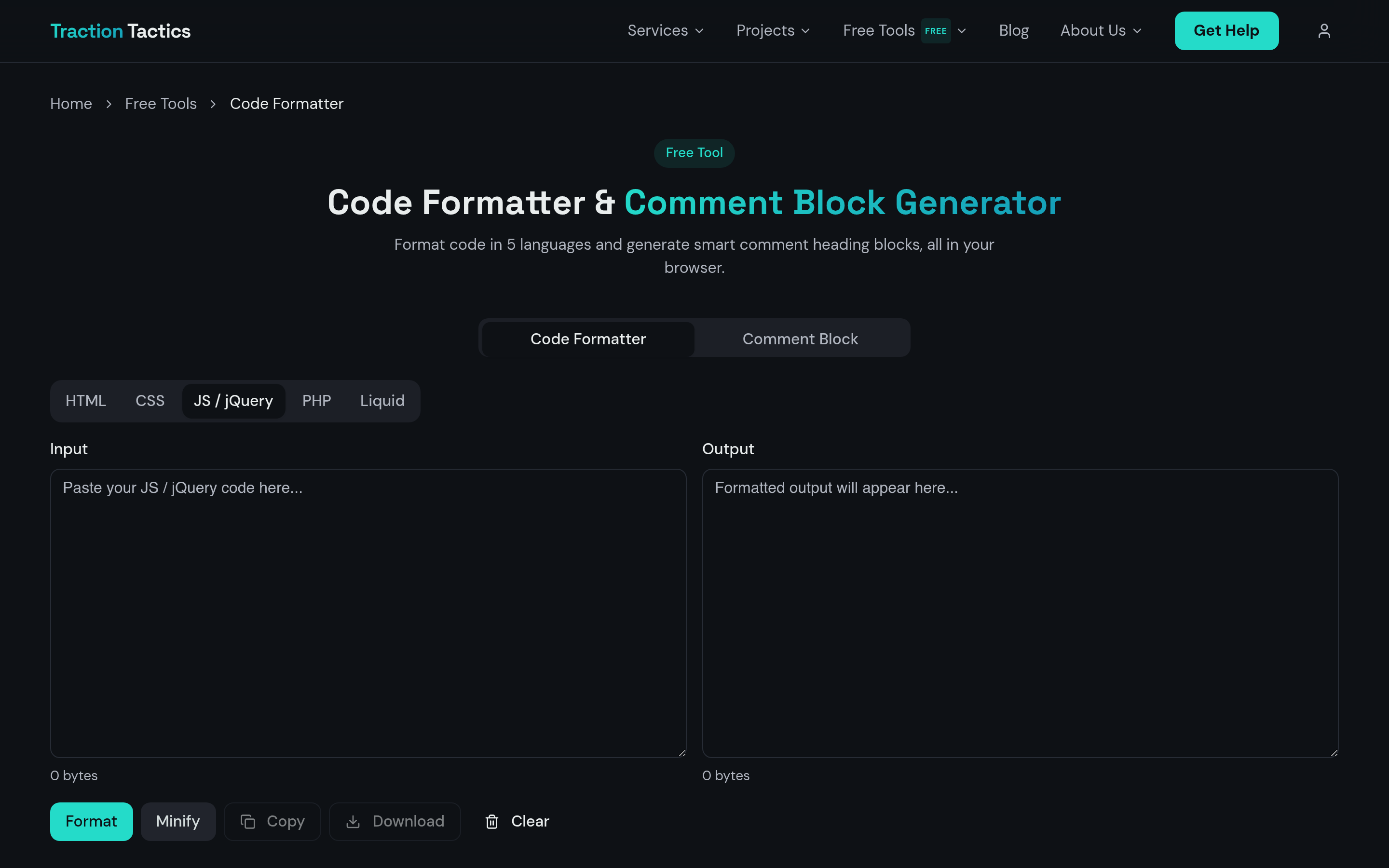Click the Input textarea resize handle
The width and height of the screenshot is (1389, 868).
pyautogui.click(x=681, y=753)
